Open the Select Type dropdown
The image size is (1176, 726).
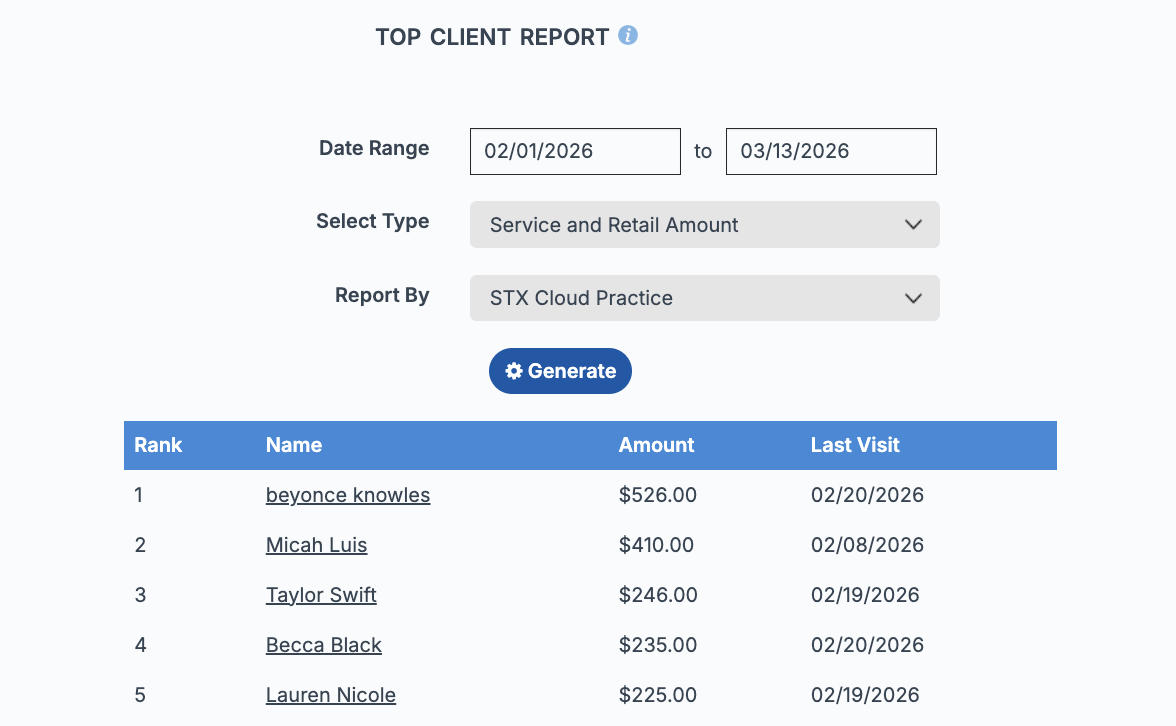pyautogui.click(x=704, y=225)
